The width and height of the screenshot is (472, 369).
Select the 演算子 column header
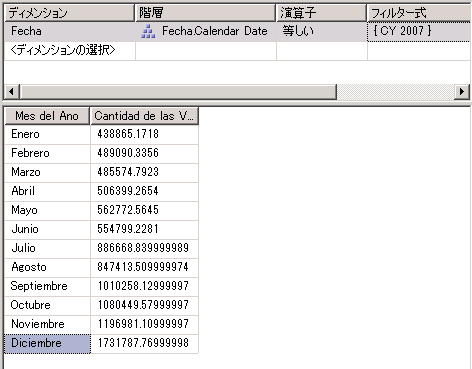321,13
